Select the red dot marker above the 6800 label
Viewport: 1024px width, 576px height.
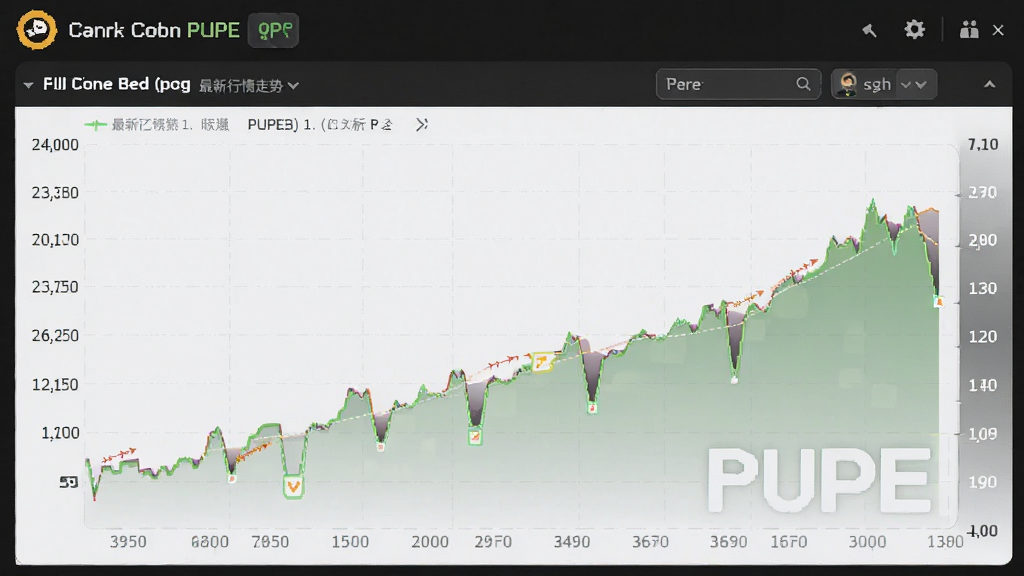coord(232,479)
